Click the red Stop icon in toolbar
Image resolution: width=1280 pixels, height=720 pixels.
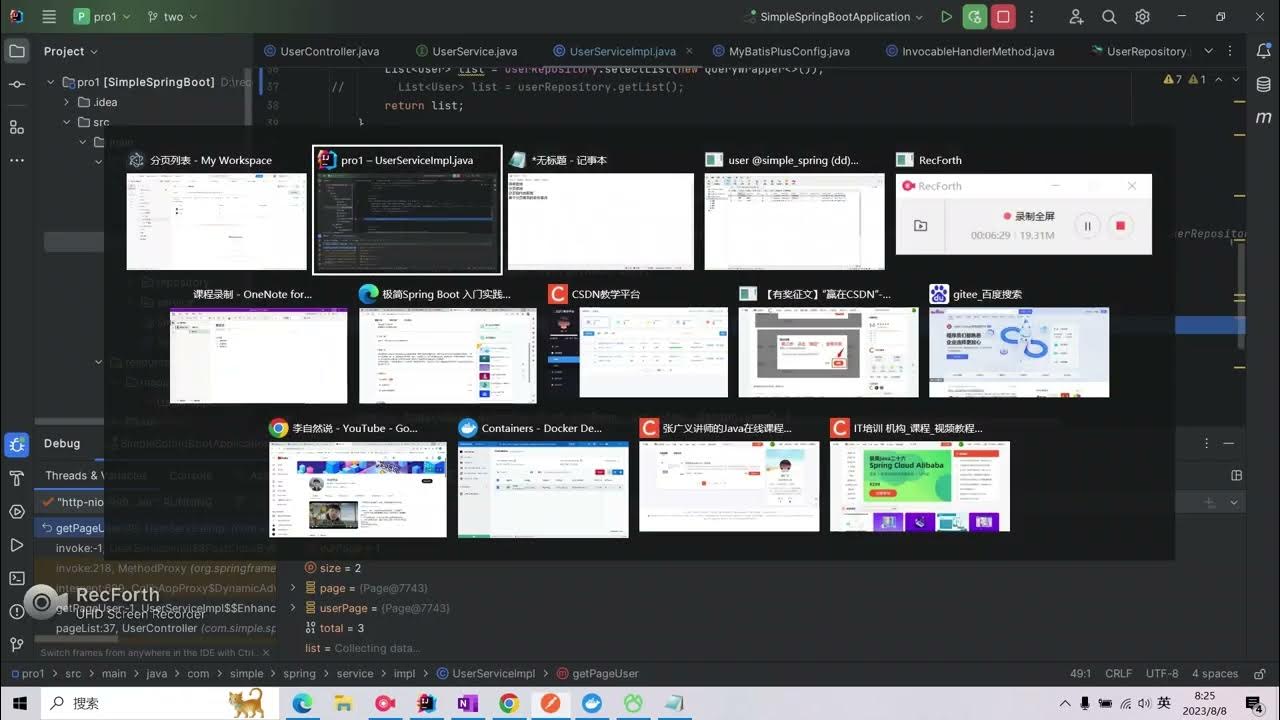point(1003,17)
